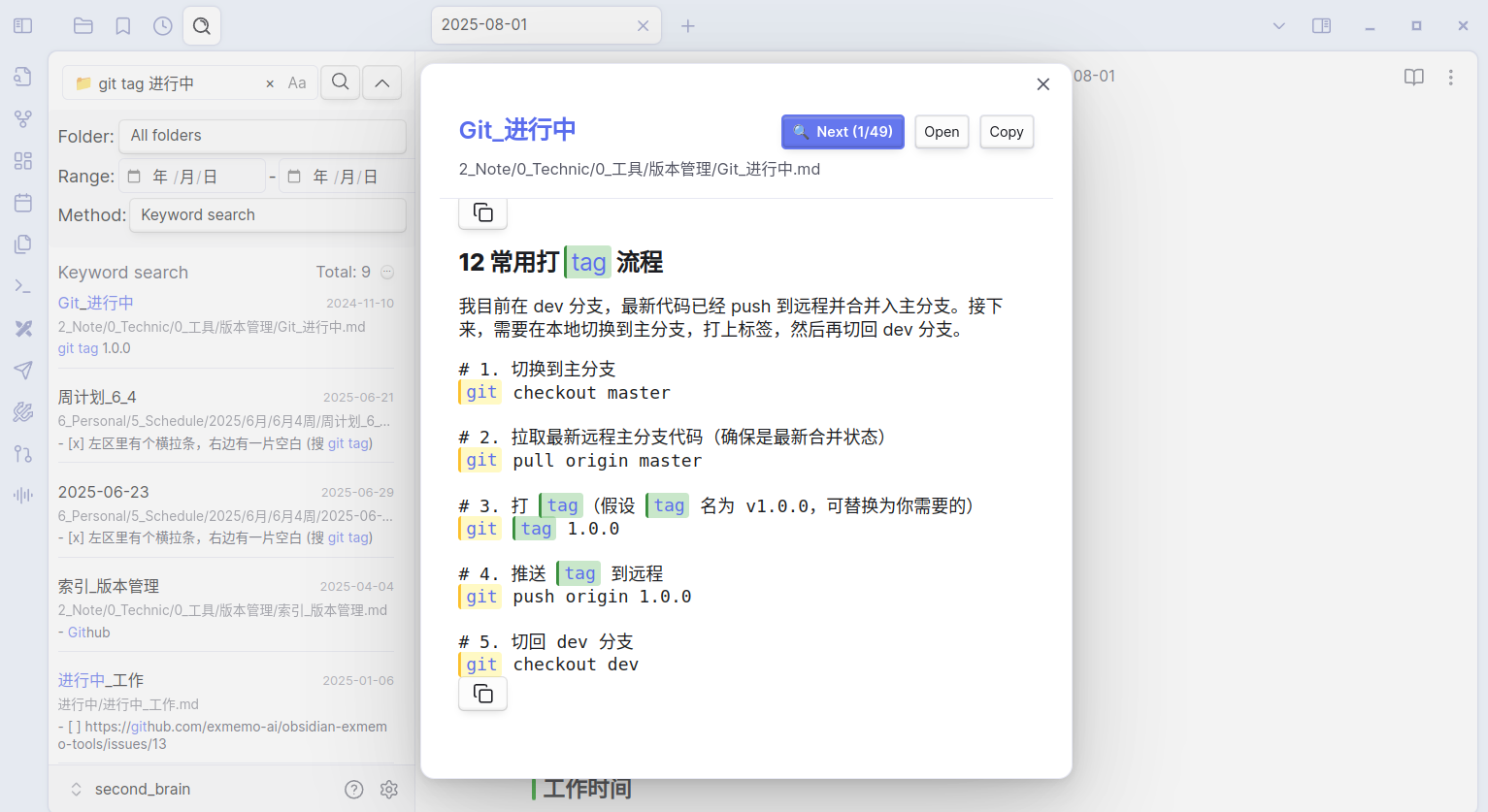1488x812 pixels.
Task: Click the Open button in modal
Action: pos(942,132)
